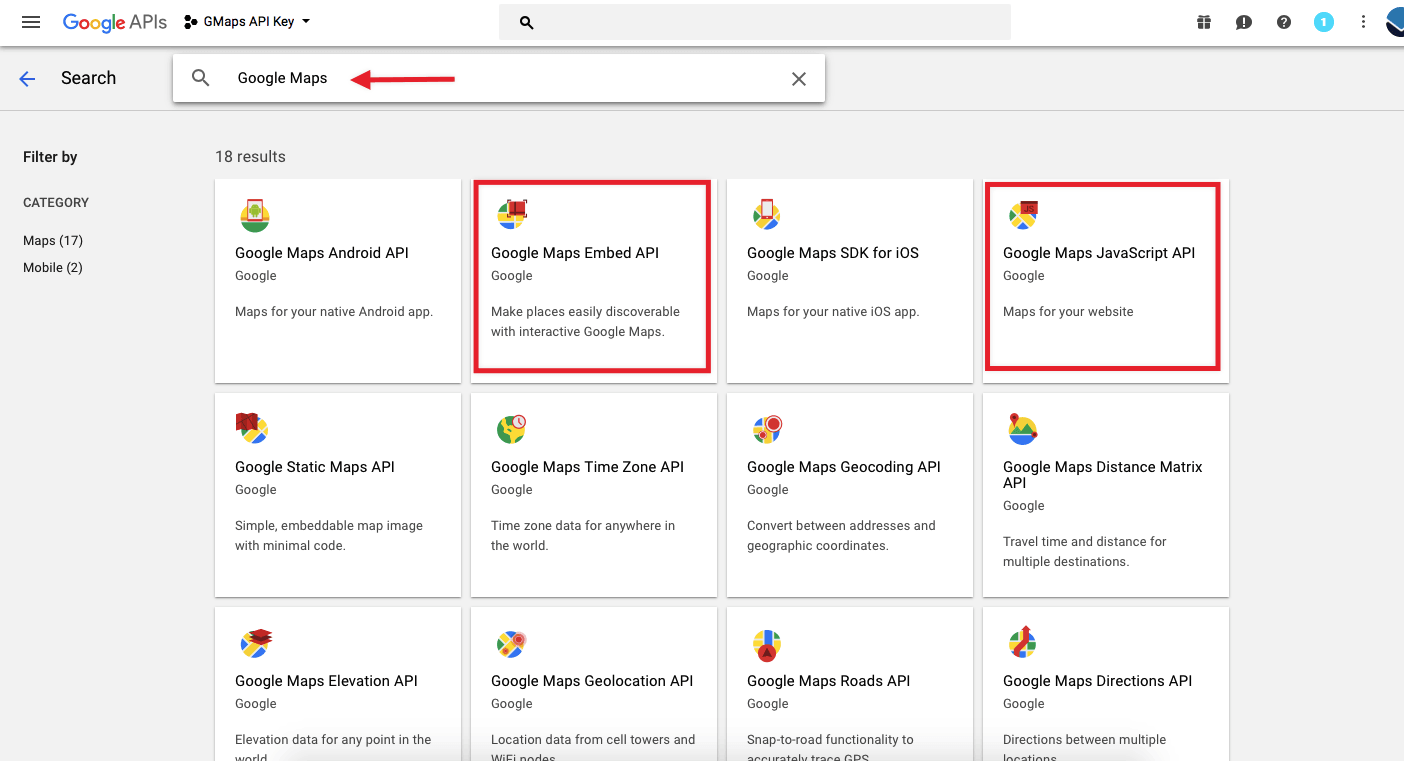The height and width of the screenshot is (761, 1404).
Task: Click the Google Maps Roads API icon
Action: point(767,645)
